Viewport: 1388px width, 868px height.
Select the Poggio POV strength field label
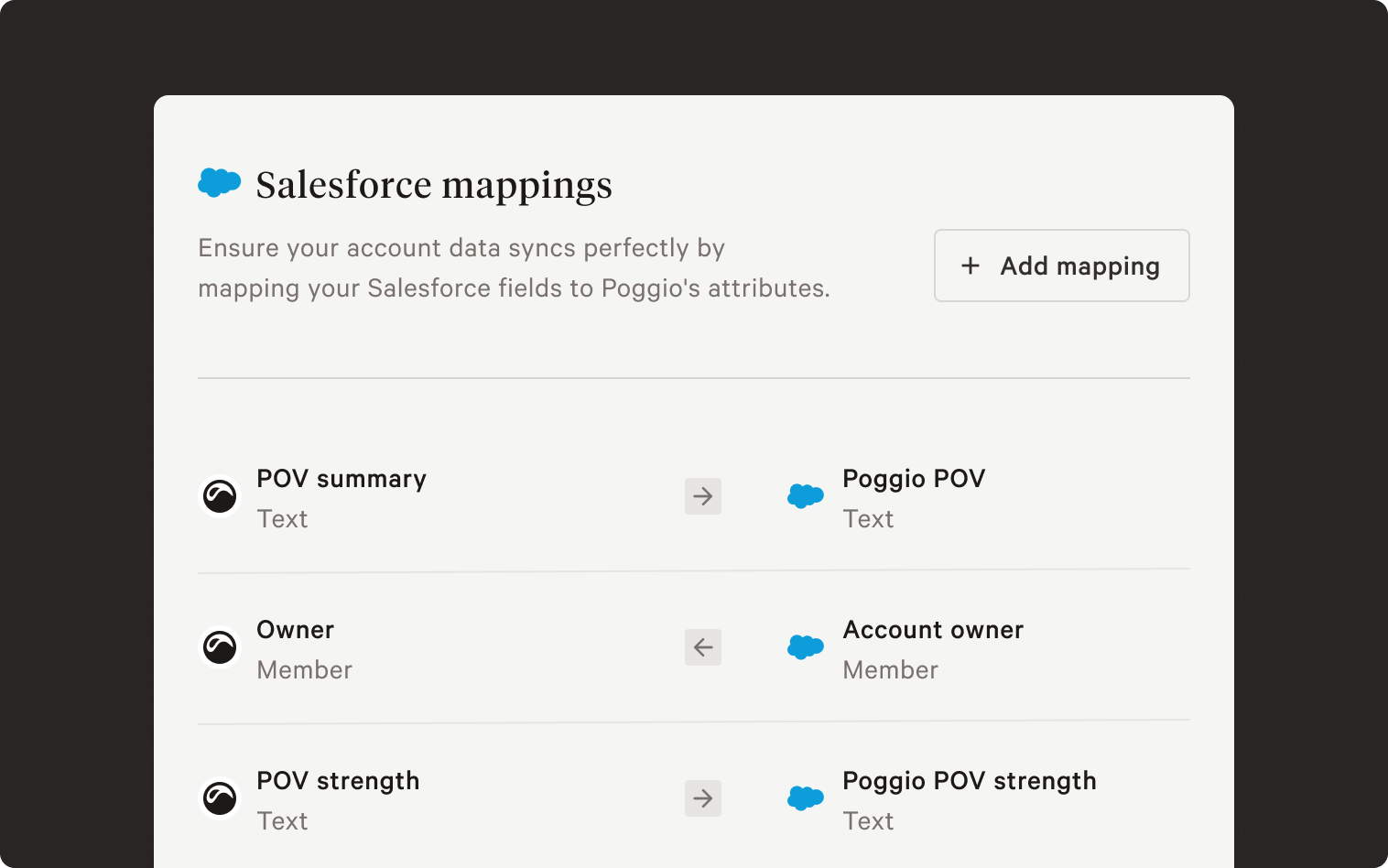point(970,781)
